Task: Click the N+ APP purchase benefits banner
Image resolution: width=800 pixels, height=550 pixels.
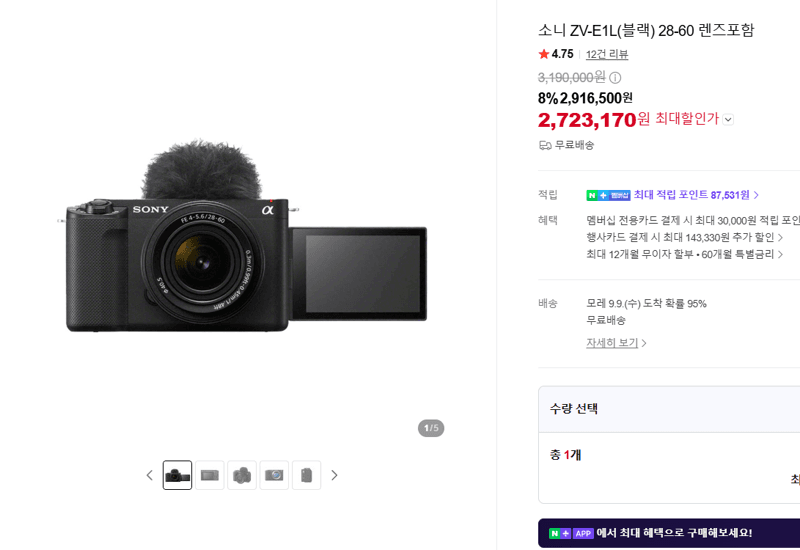Action: [669, 533]
